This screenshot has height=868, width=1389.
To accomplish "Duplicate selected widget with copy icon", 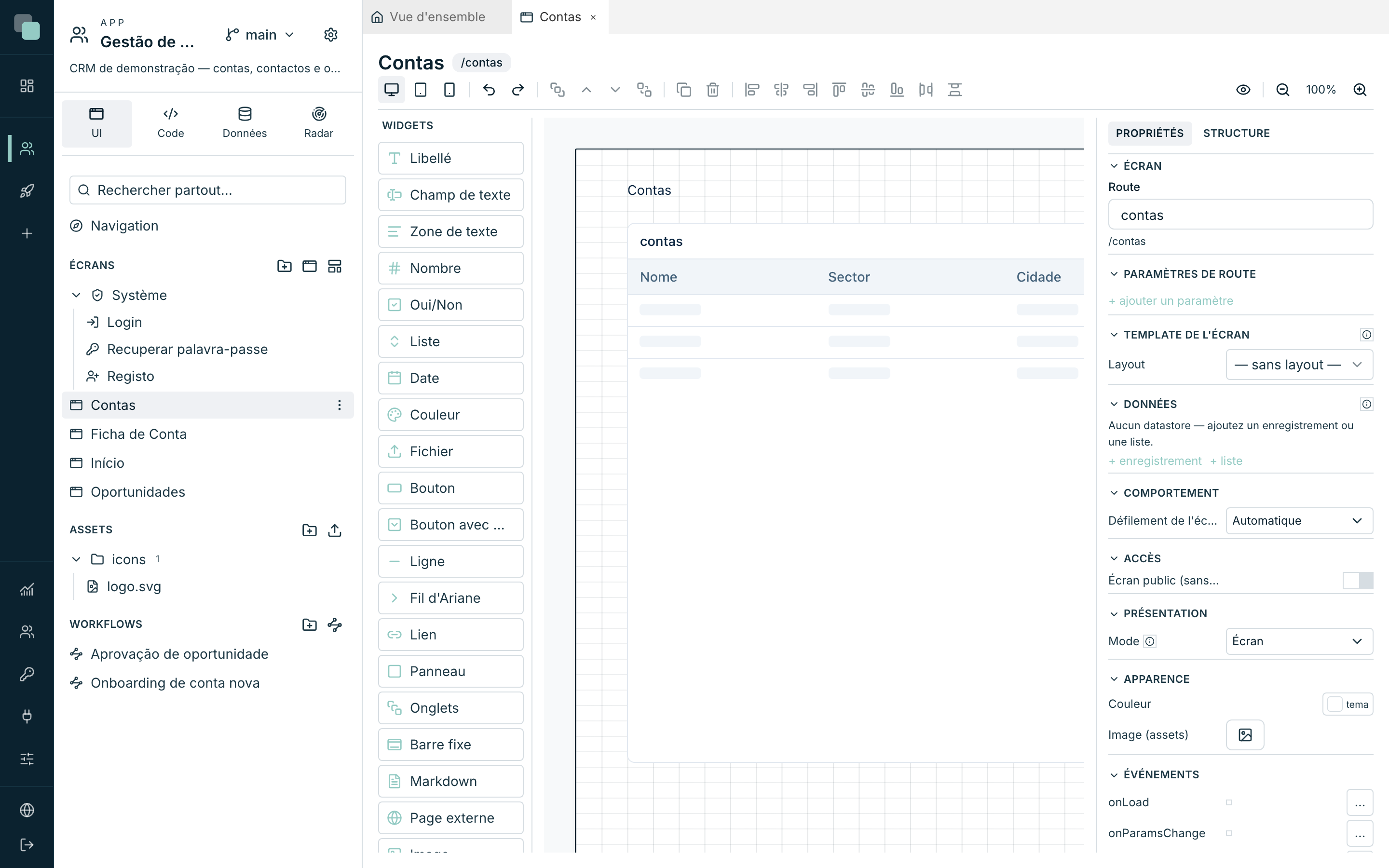I will [x=683, y=90].
